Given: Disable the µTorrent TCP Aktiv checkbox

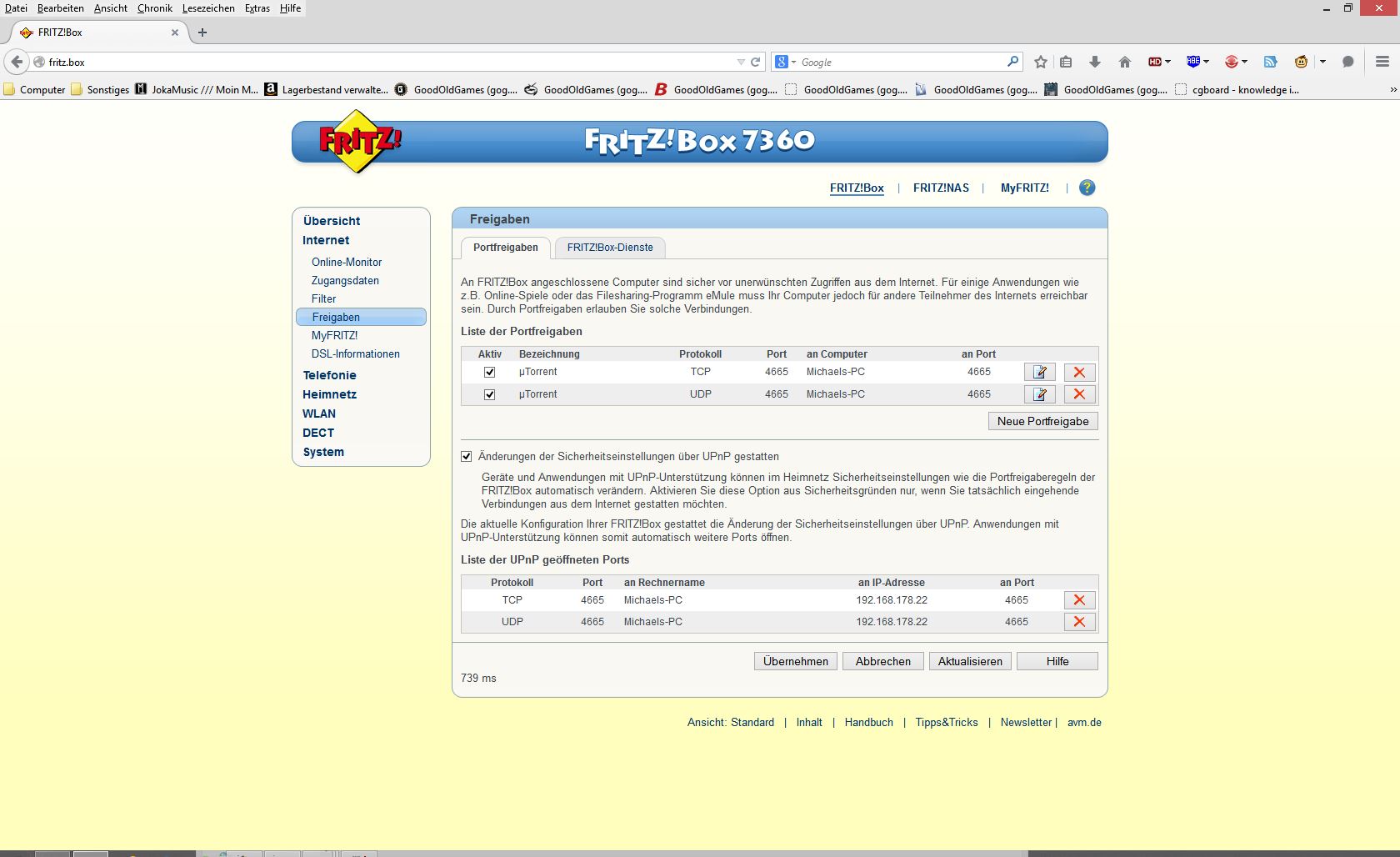Looking at the screenshot, I should (489, 373).
